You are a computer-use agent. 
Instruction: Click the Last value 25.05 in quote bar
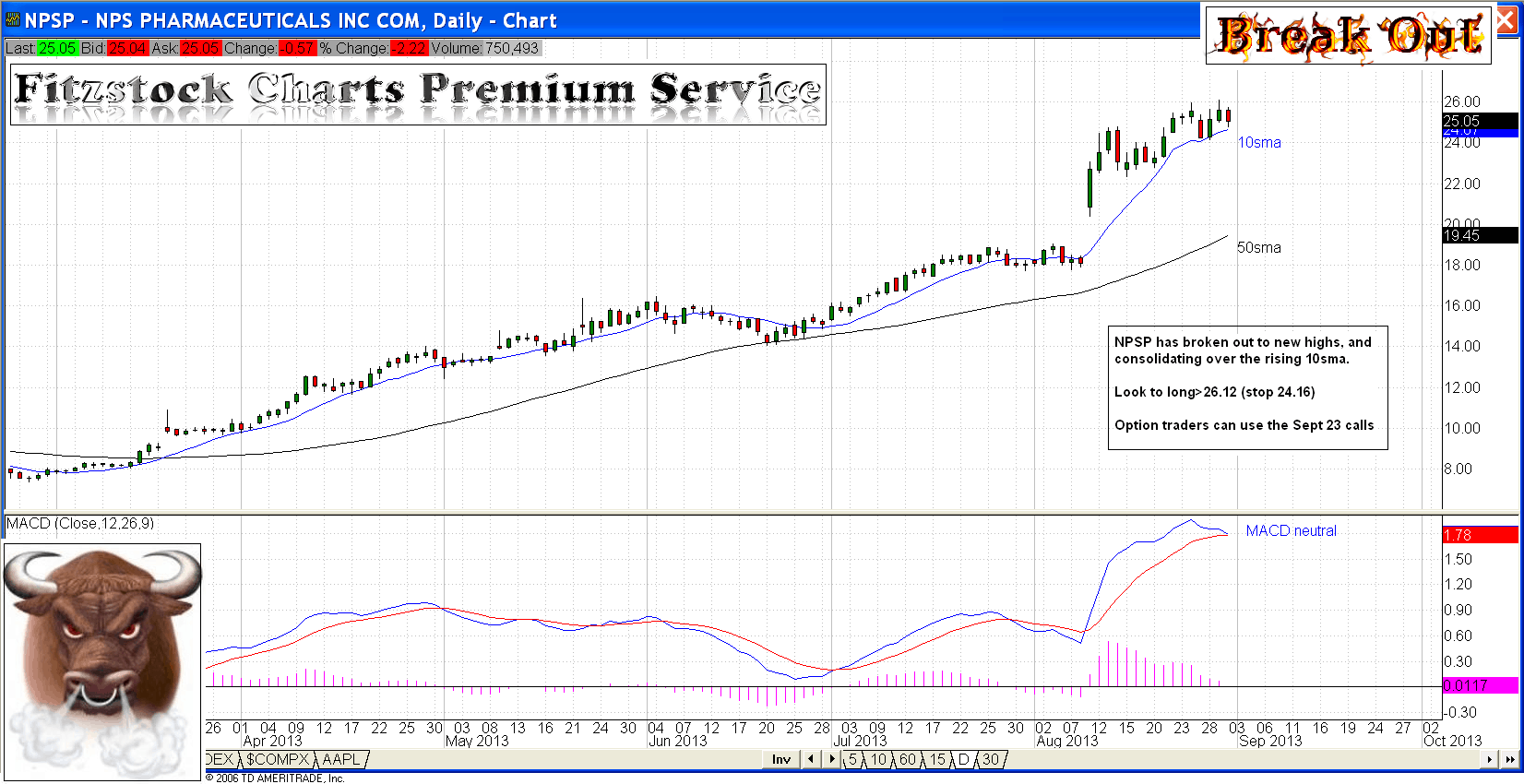(x=57, y=48)
